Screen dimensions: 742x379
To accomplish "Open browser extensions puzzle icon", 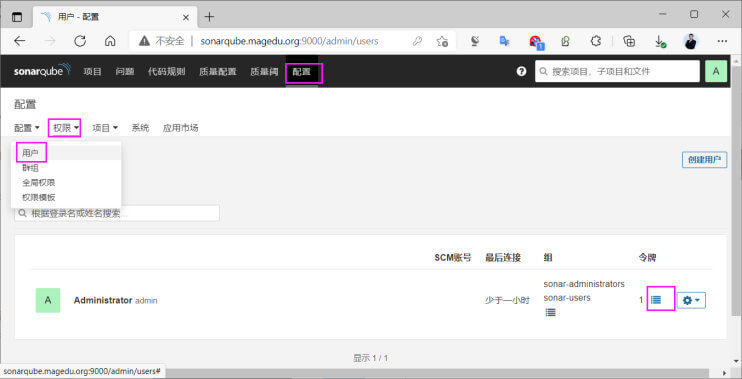I will [x=596, y=41].
